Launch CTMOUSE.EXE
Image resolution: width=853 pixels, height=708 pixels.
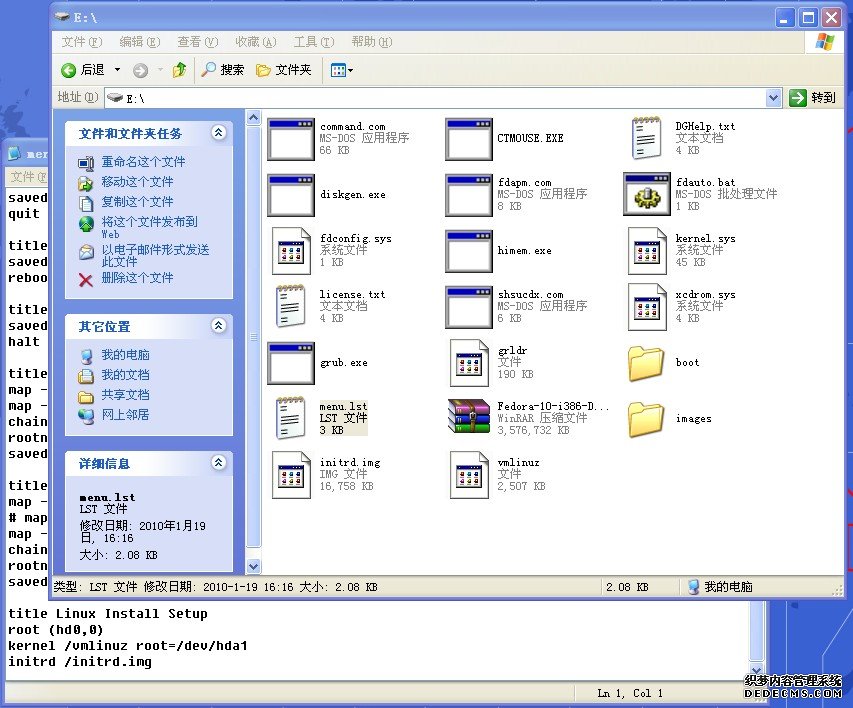pyautogui.click(x=467, y=139)
